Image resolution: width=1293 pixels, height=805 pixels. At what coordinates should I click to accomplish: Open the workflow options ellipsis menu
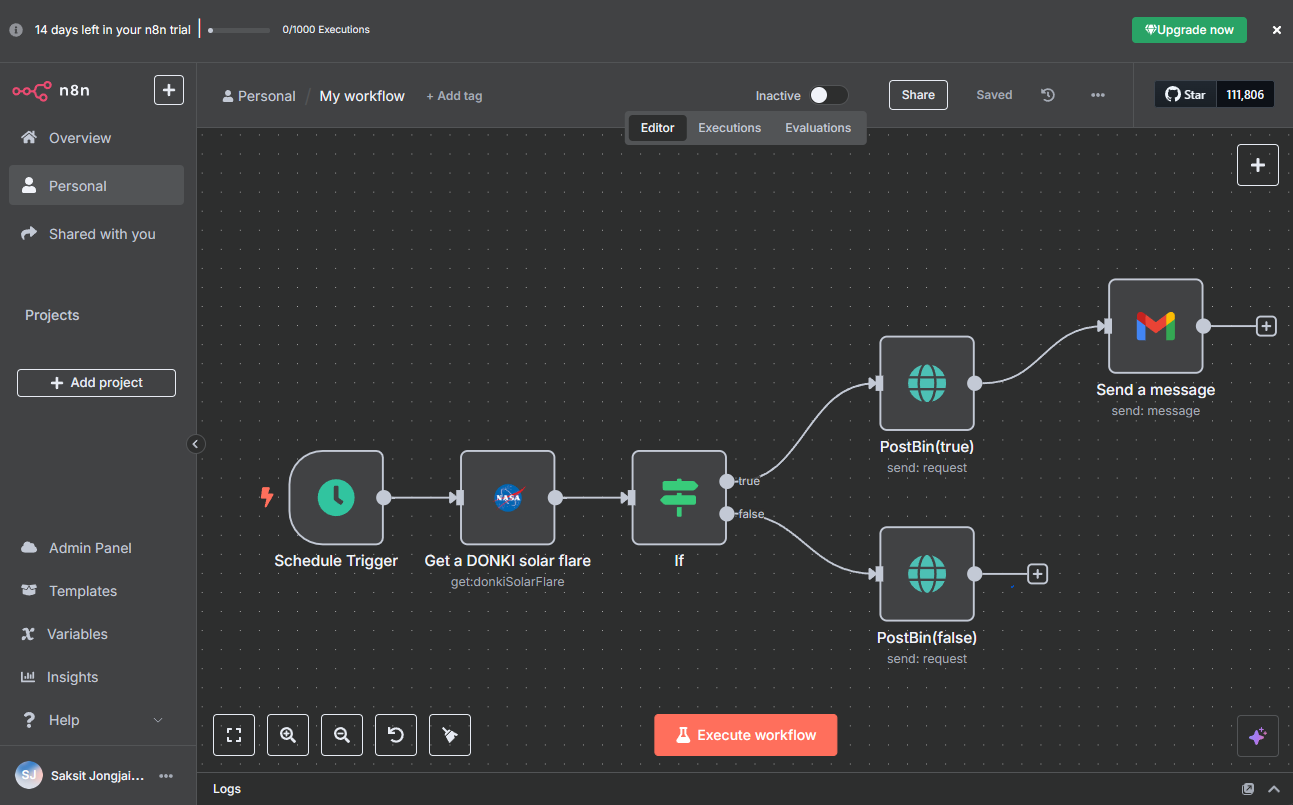(1097, 94)
